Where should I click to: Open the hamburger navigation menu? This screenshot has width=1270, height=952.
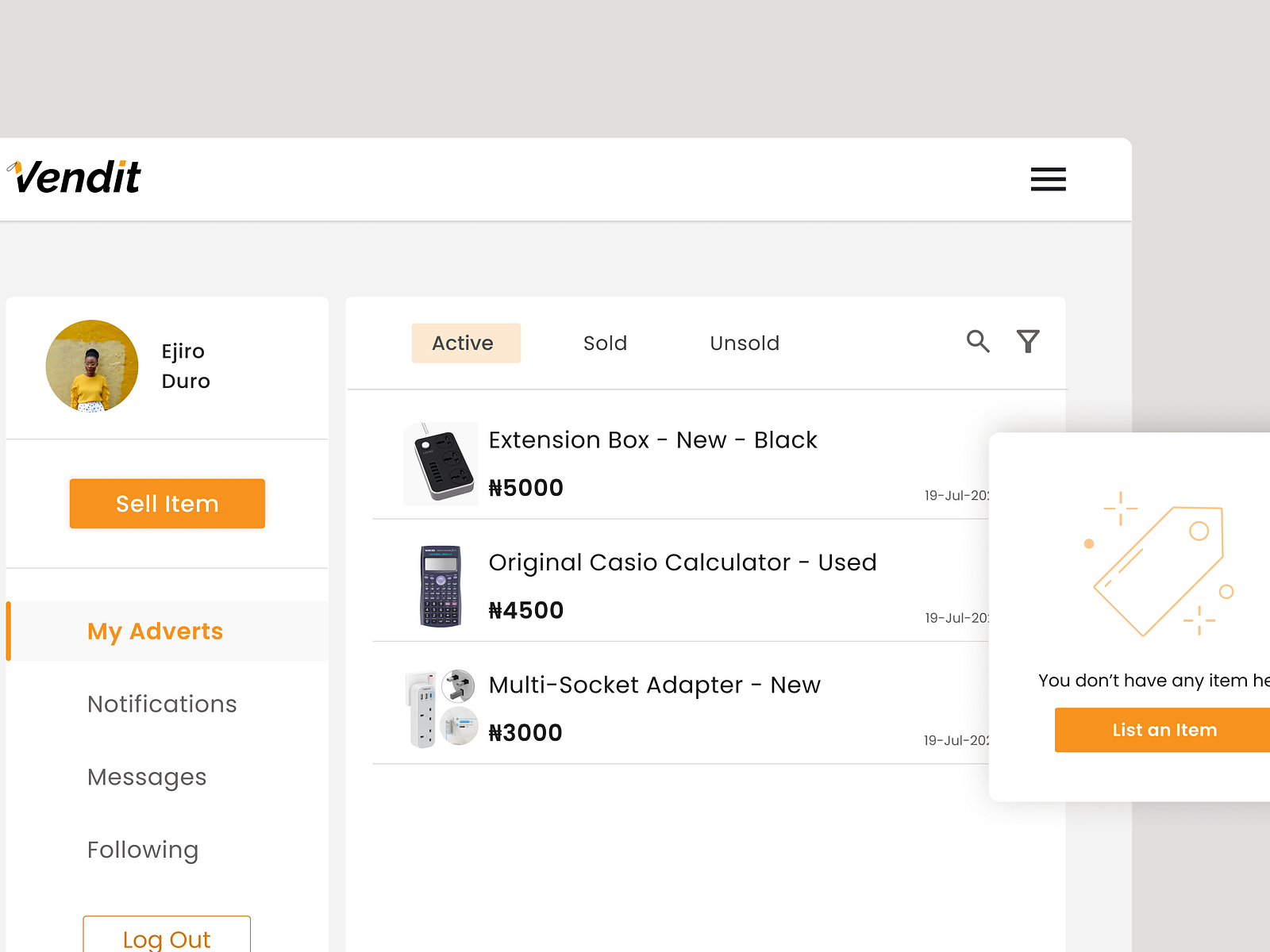pyautogui.click(x=1048, y=179)
